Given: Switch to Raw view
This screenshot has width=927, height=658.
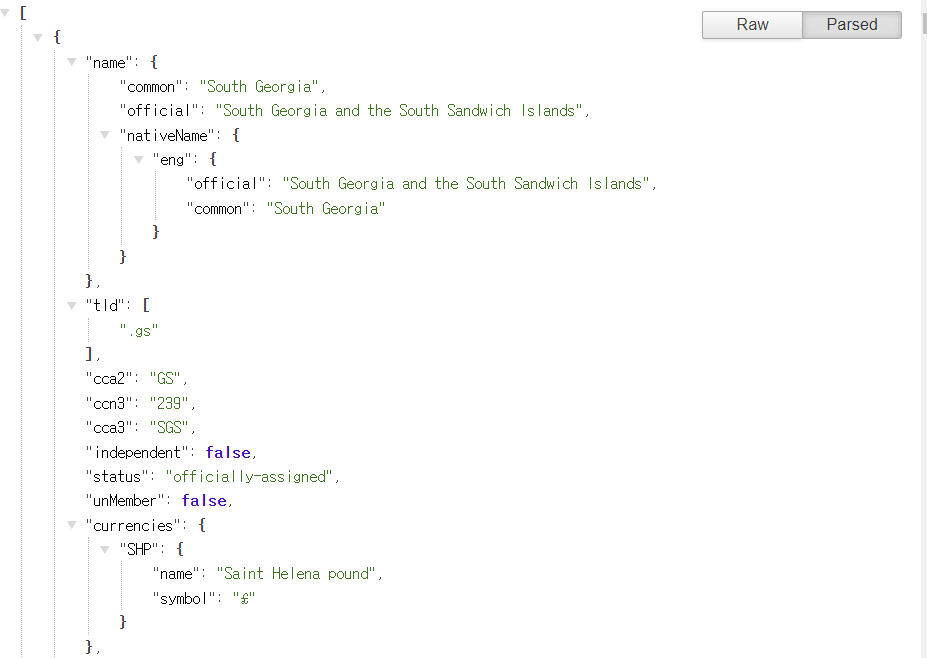Looking at the screenshot, I should point(752,25).
